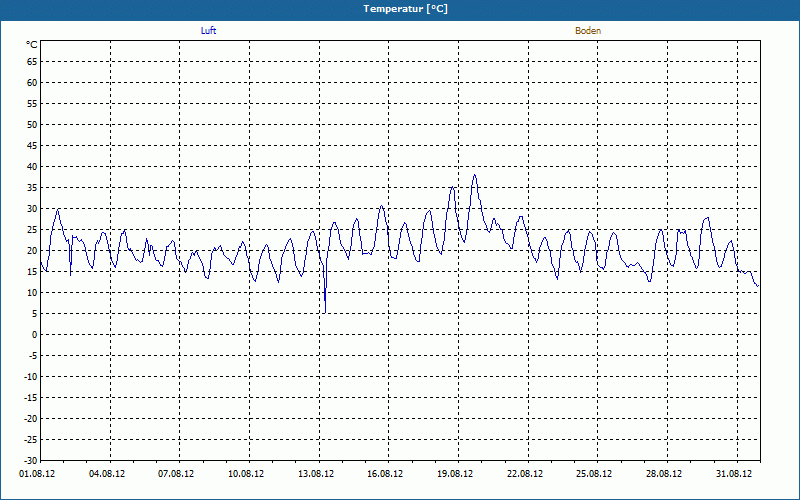Click the 45 y-axis label

coord(32,146)
